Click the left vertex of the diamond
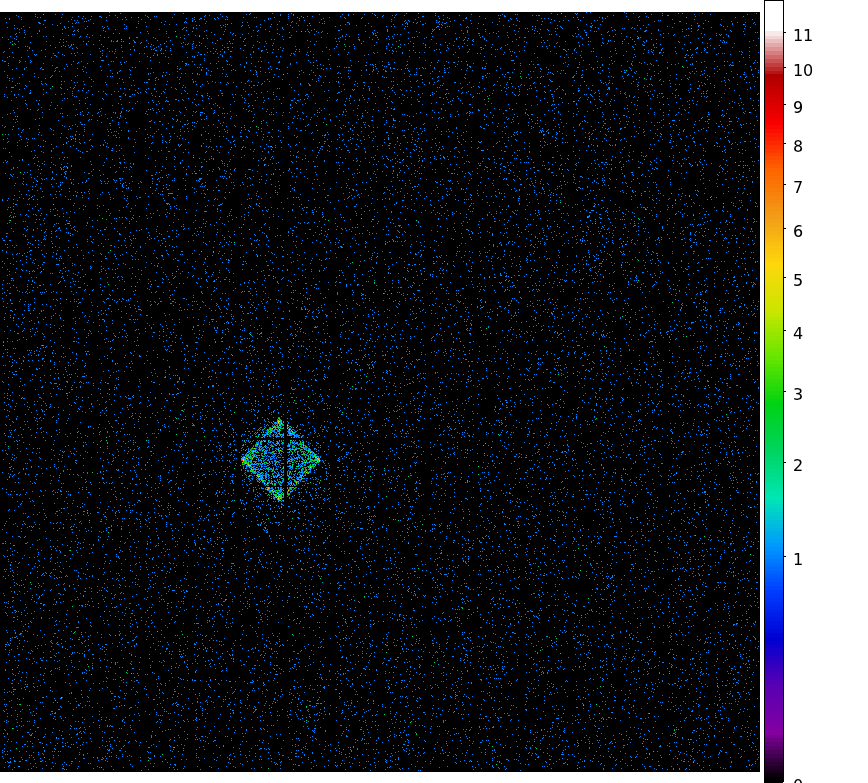 [x=243, y=460]
